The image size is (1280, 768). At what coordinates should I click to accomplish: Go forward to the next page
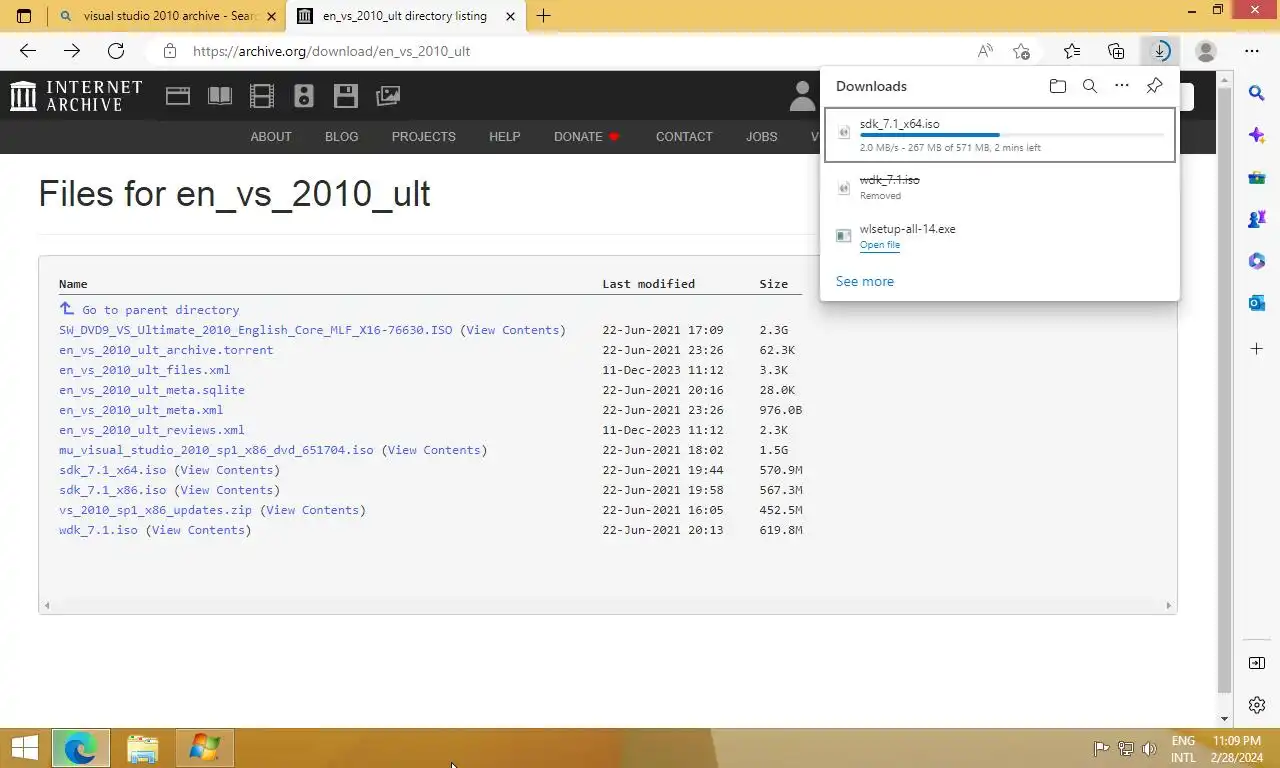pos(72,51)
